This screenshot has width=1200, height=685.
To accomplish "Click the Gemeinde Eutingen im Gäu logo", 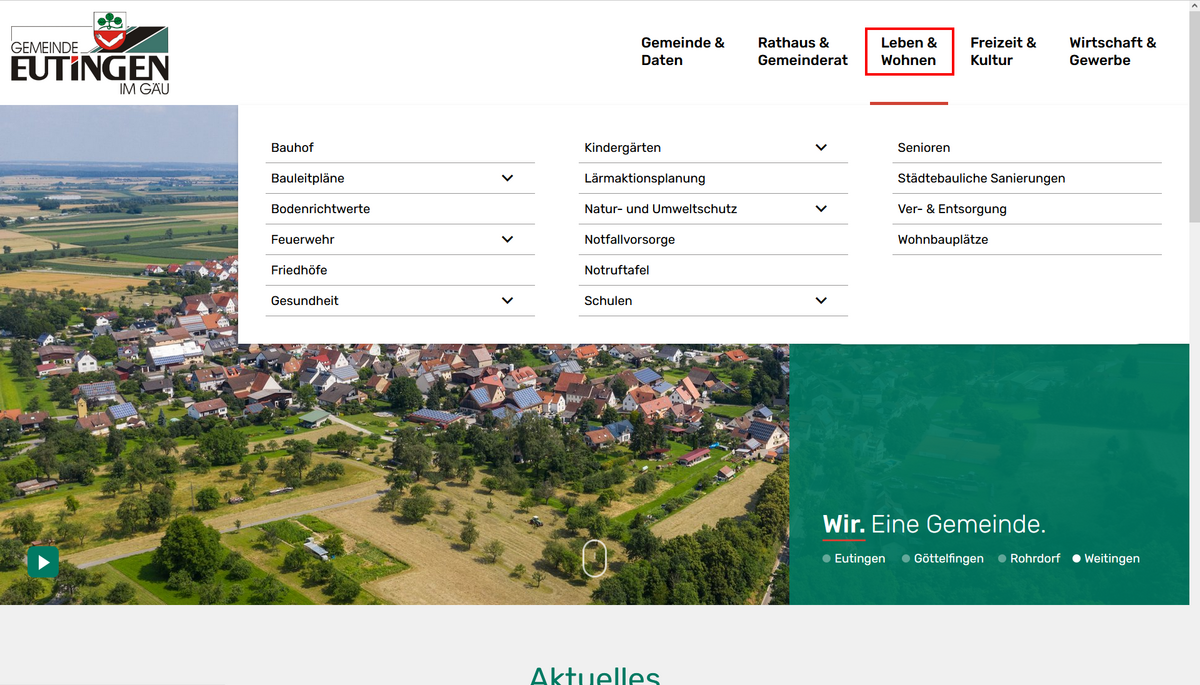I will [90, 53].
